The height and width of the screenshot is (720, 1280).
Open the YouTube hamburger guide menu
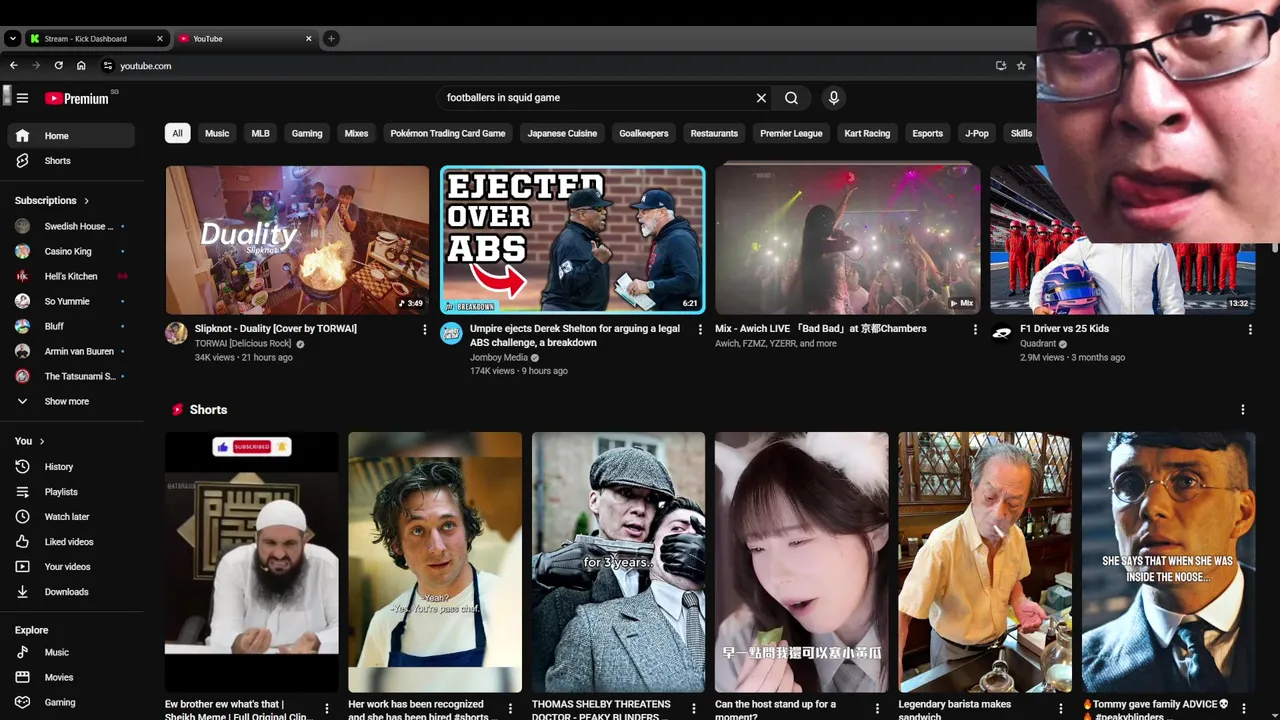[22, 98]
